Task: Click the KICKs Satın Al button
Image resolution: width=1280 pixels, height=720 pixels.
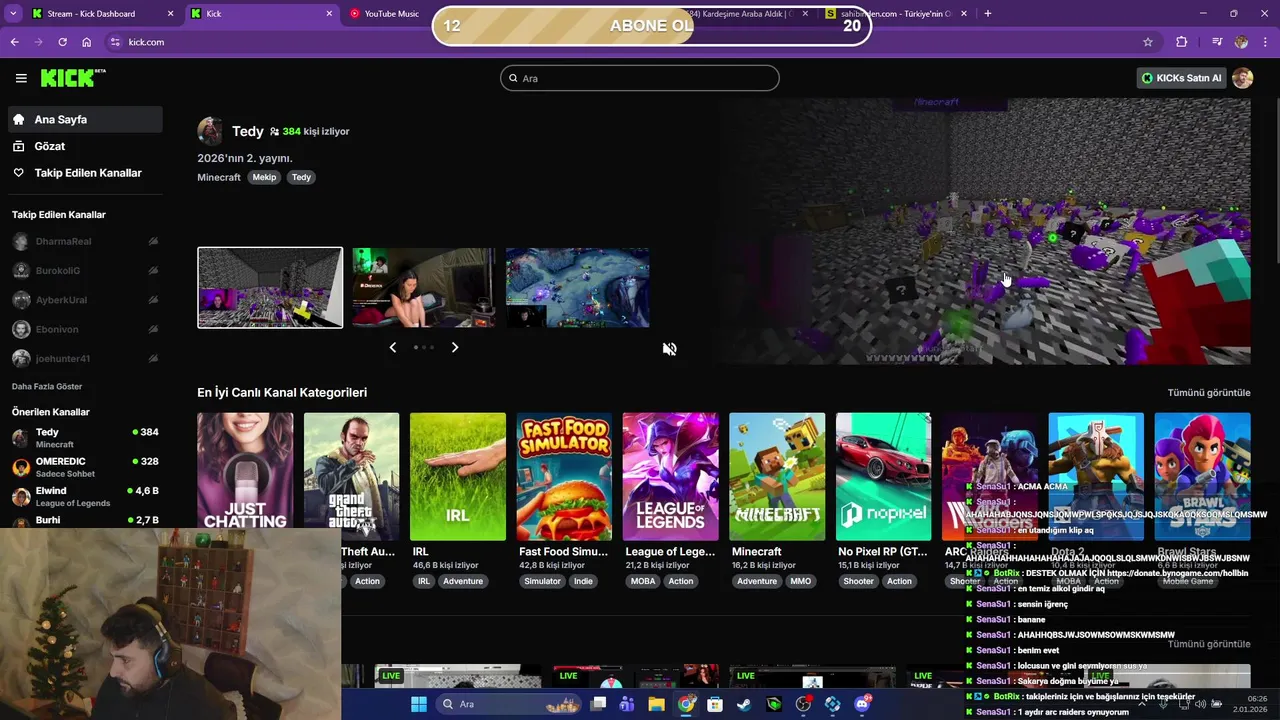Action: click(1182, 78)
